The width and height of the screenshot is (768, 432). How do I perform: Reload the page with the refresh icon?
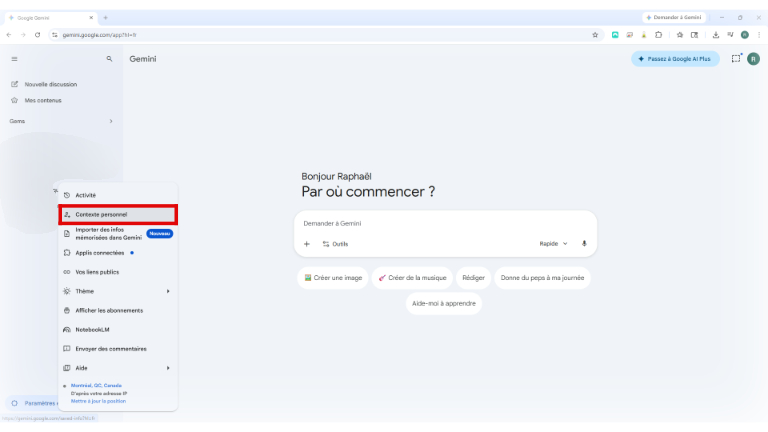click(x=38, y=34)
